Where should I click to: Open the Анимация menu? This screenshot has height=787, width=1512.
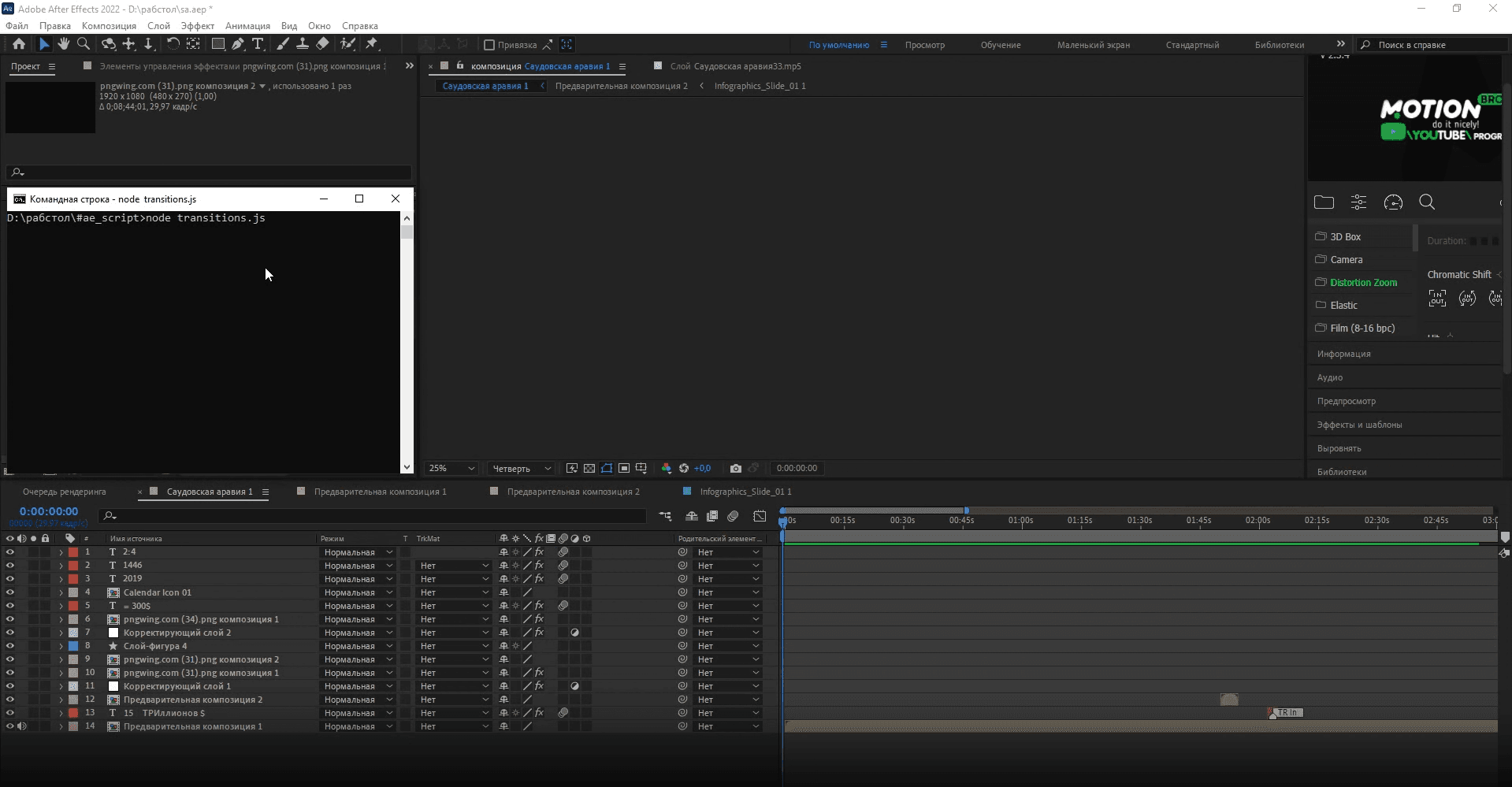(247, 26)
